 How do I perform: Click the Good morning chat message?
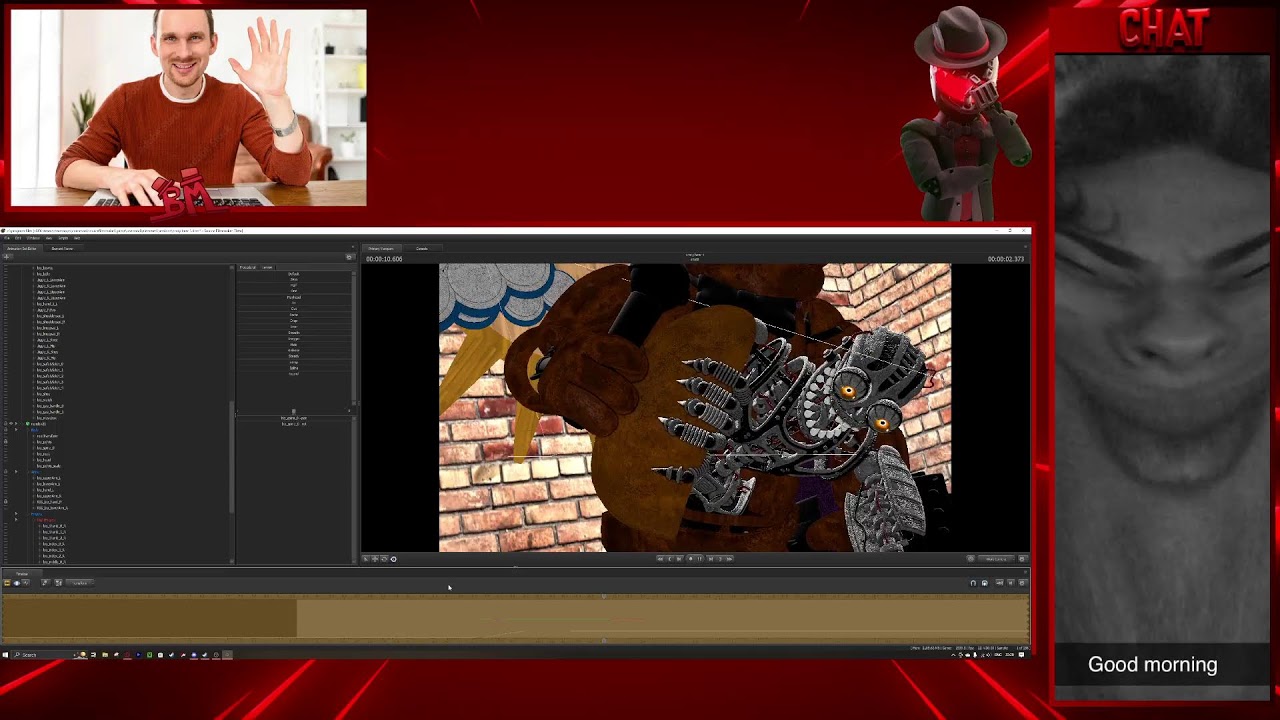click(x=1152, y=664)
